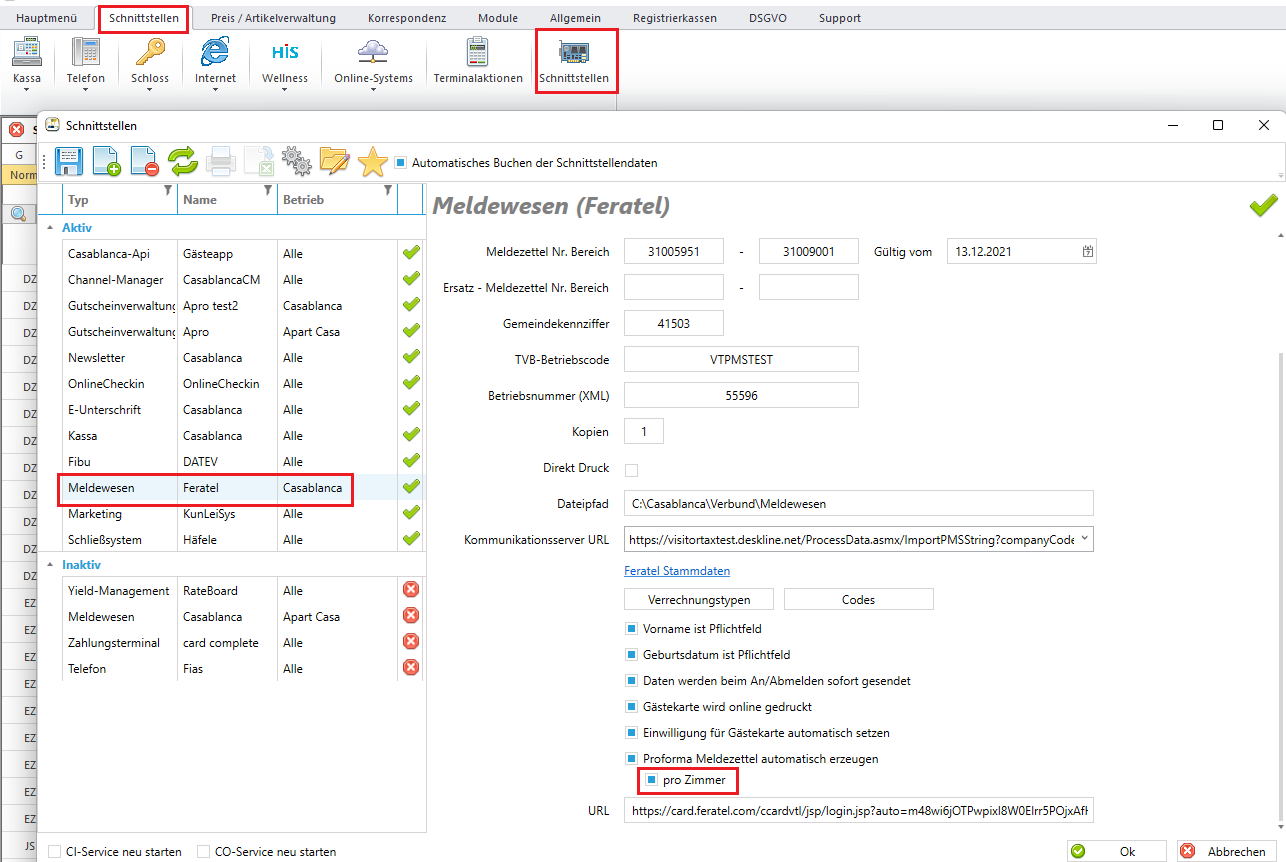Toggle Daten werden beim An/Abmelden sofort gesendet
The image size is (1286, 862).
click(631, 681)
